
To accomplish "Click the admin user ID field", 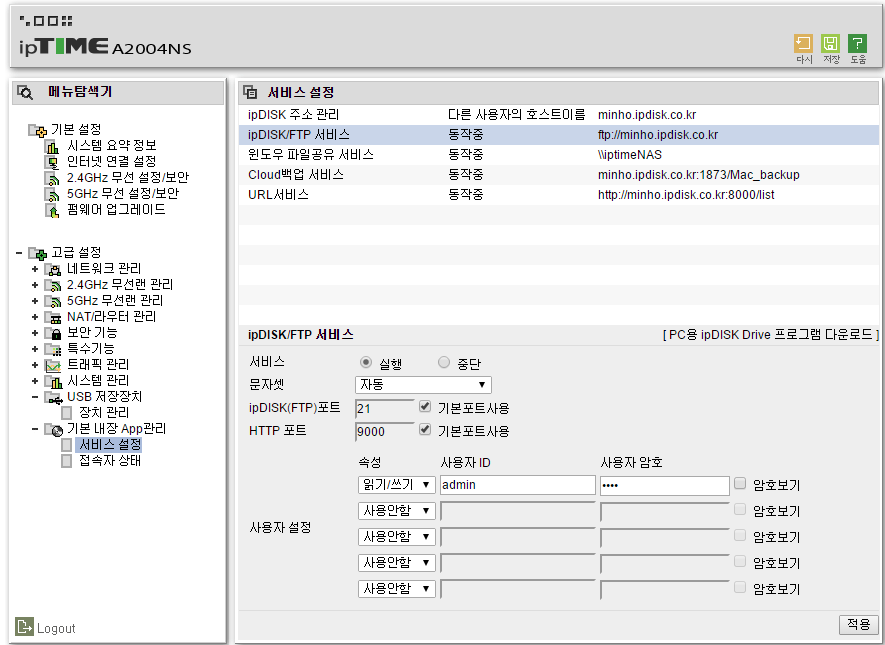I will coord(518,485).
